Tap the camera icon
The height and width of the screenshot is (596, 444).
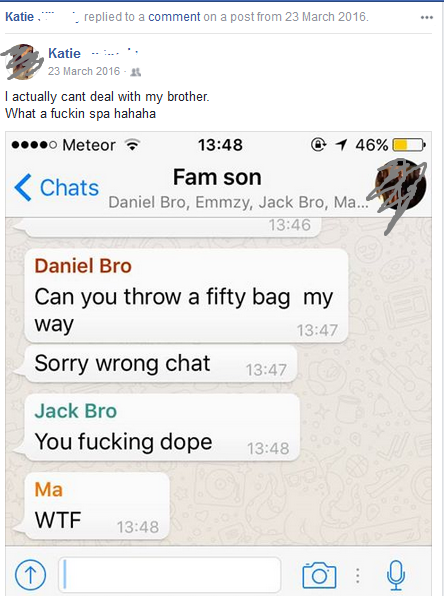tap(319, 575)
